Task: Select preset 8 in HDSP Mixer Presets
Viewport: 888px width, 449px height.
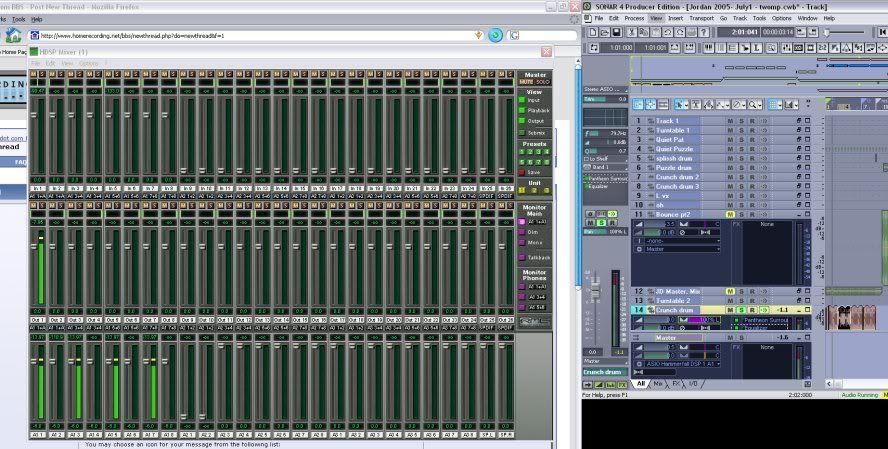Action: [x=547, y=162]
